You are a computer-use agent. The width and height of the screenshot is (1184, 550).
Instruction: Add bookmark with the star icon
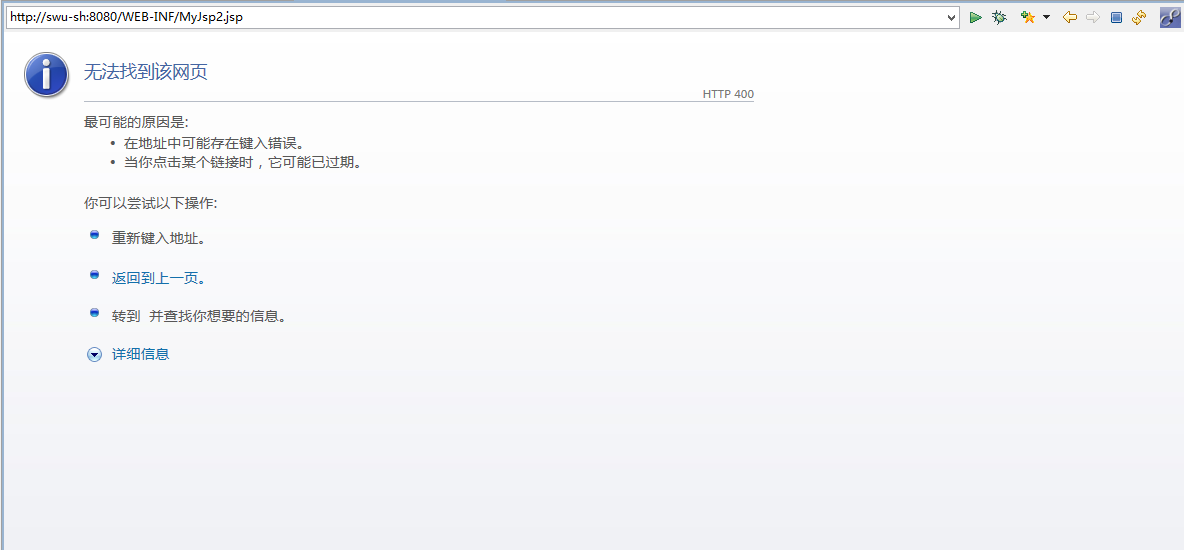point(1028,17)
